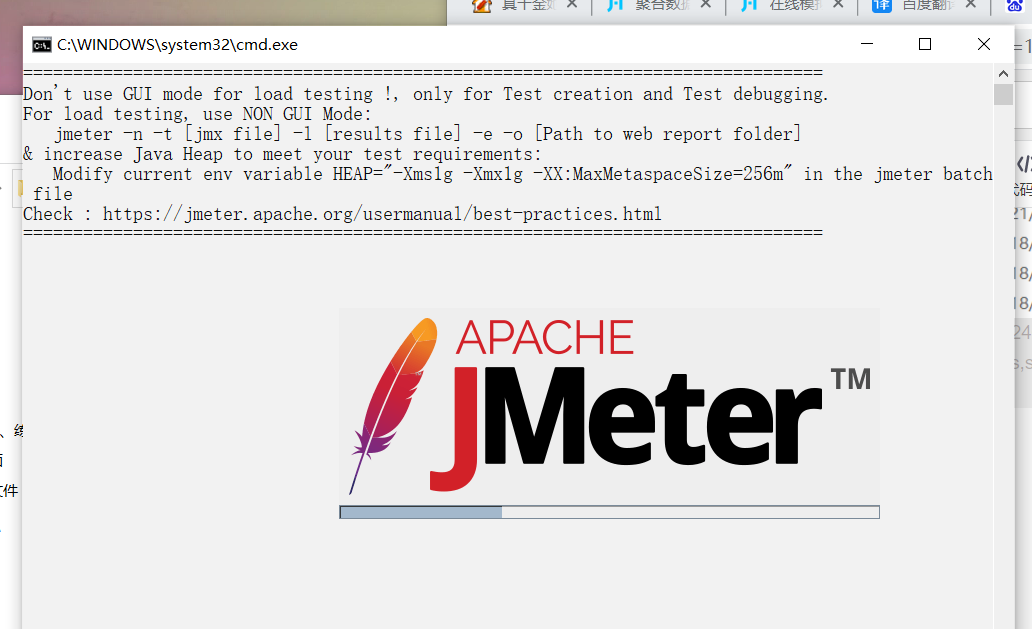Click the 'jmeter -n -t [jmx file]' command line
The image size is (1032, 629).
(427, 134)
